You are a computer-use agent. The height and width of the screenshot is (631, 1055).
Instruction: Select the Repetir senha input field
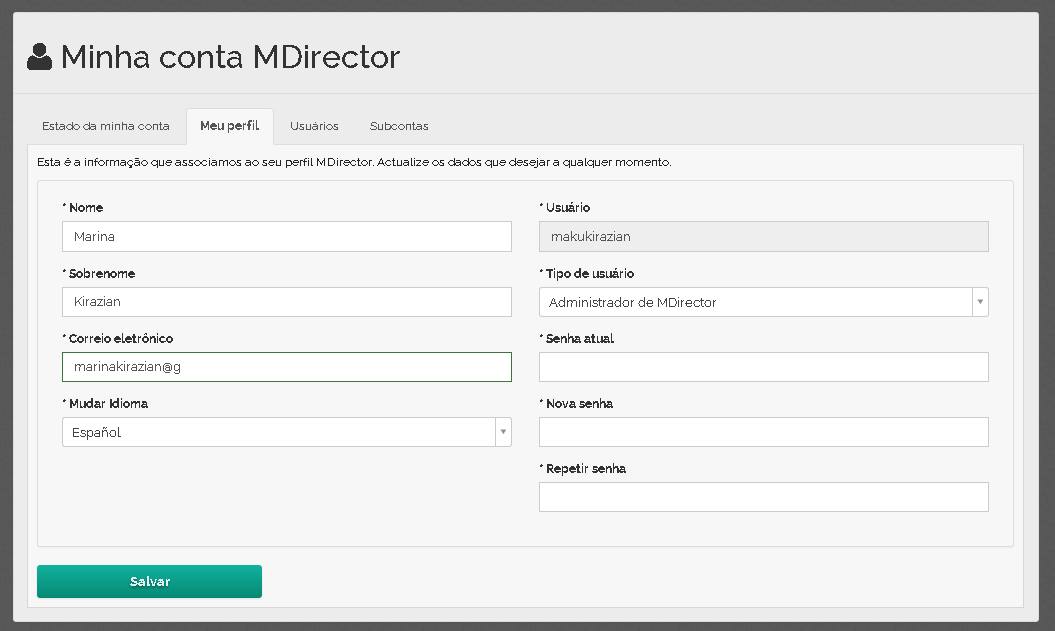pos(763,497)
